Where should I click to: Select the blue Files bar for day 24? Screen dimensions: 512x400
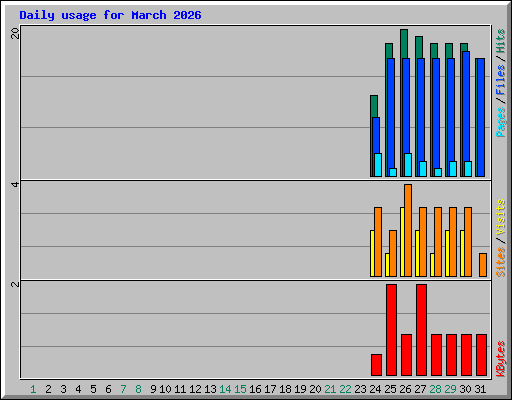pyautogui.click(x=376, y=135)
